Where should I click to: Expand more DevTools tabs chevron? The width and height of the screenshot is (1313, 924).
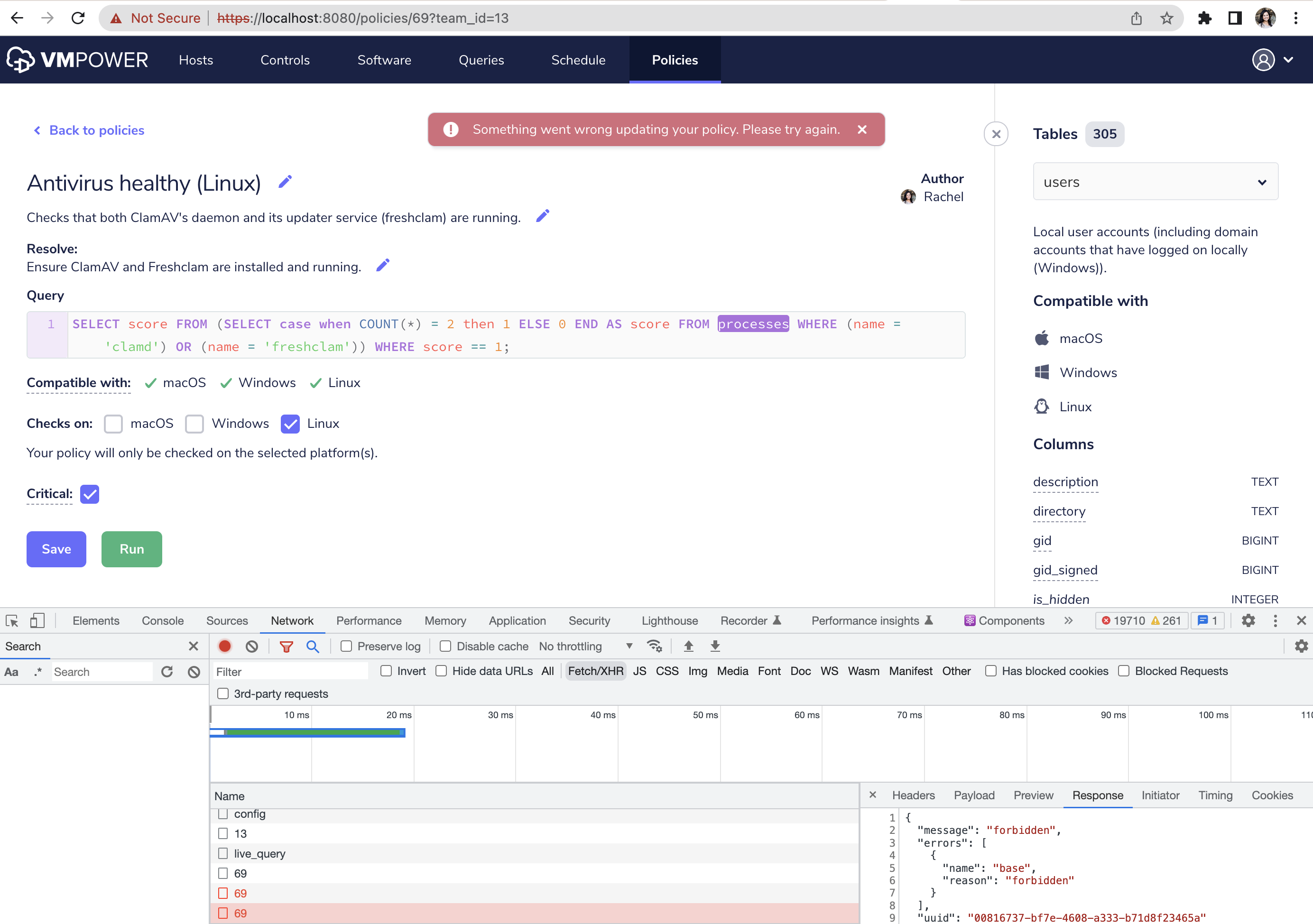click(1068, 620)
